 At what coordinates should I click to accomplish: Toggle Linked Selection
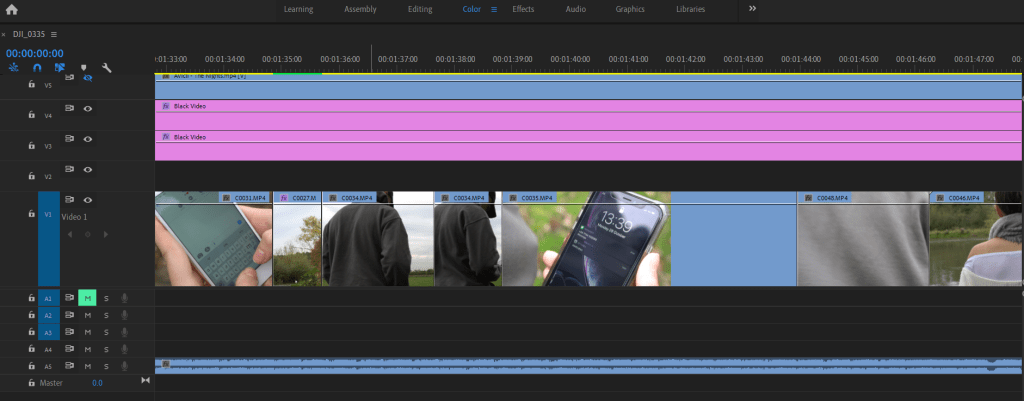pyautogui.click(x=60, y=67)
